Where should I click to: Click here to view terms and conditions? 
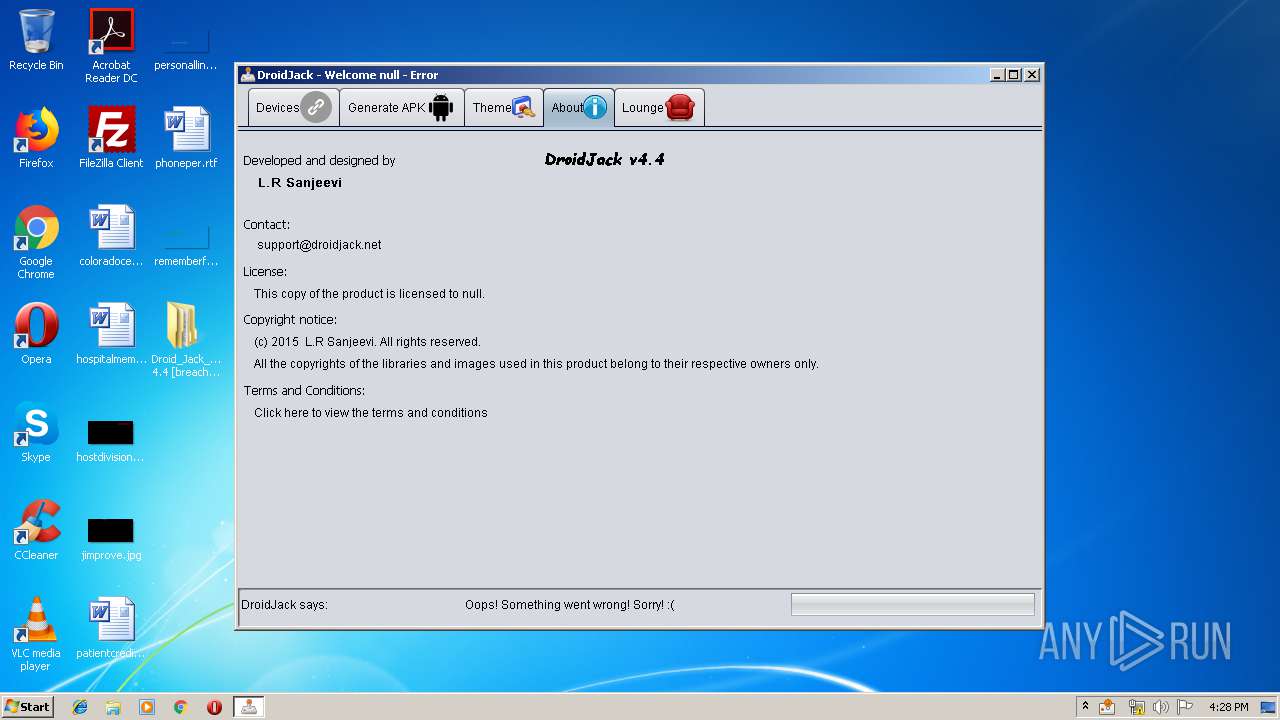371,412
